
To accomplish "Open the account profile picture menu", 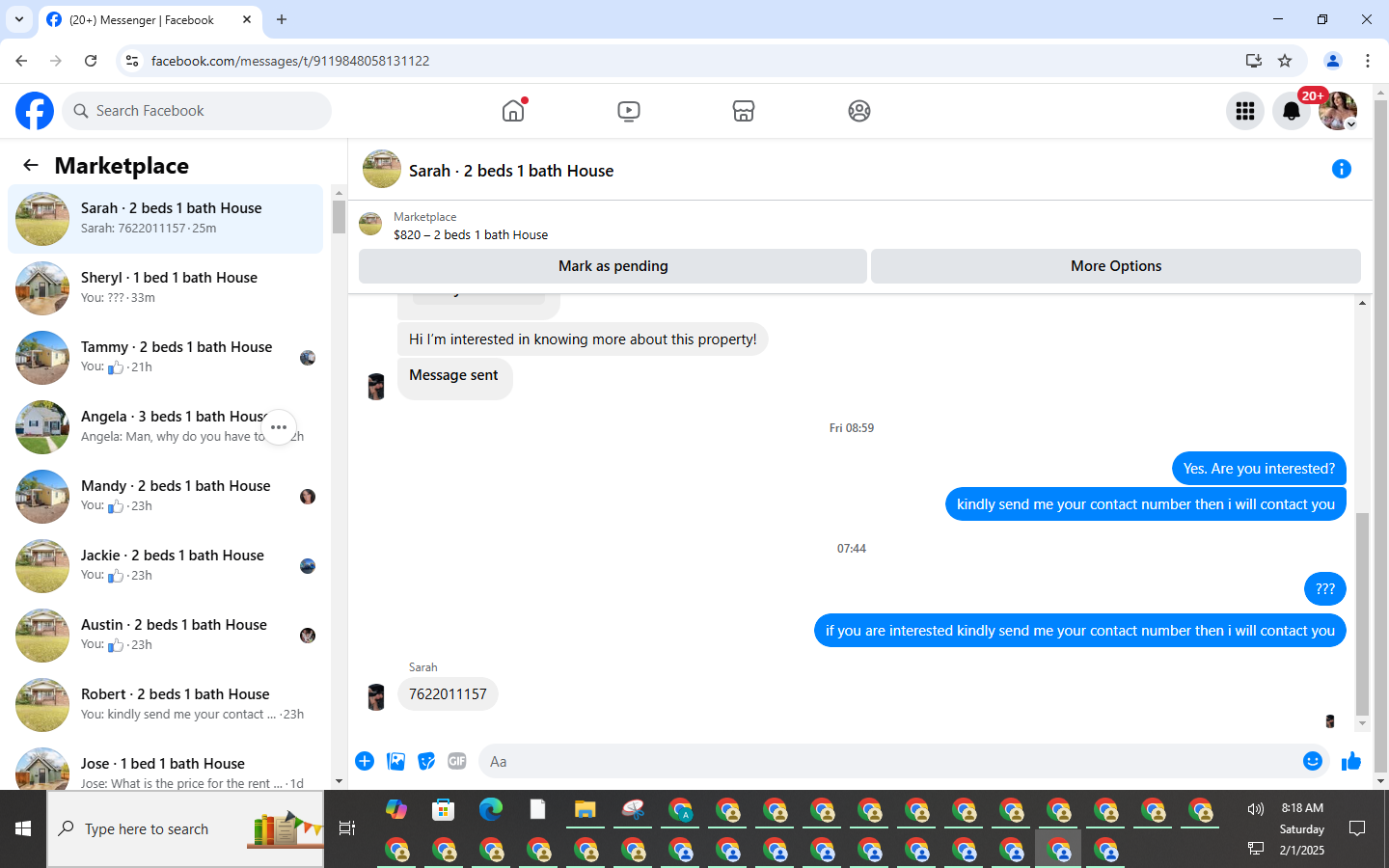I will [x=1338, y=111].
